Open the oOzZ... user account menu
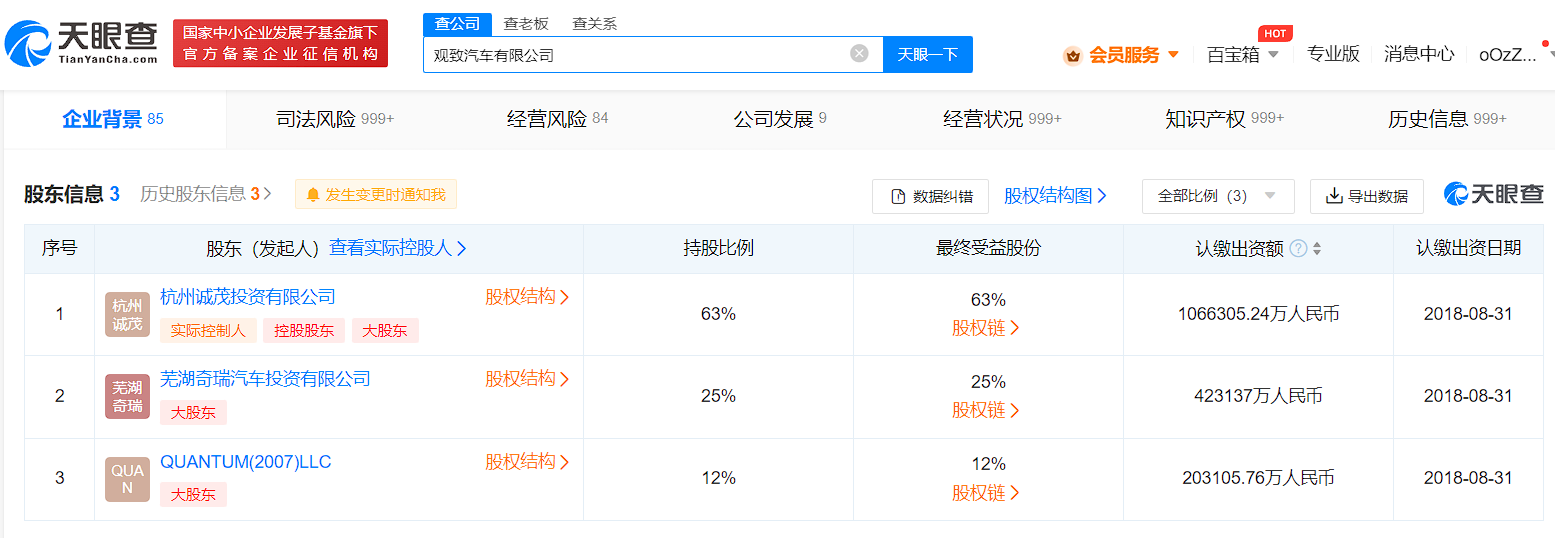This screenshot has width=1555, height=538. (x=1508, y=55)
